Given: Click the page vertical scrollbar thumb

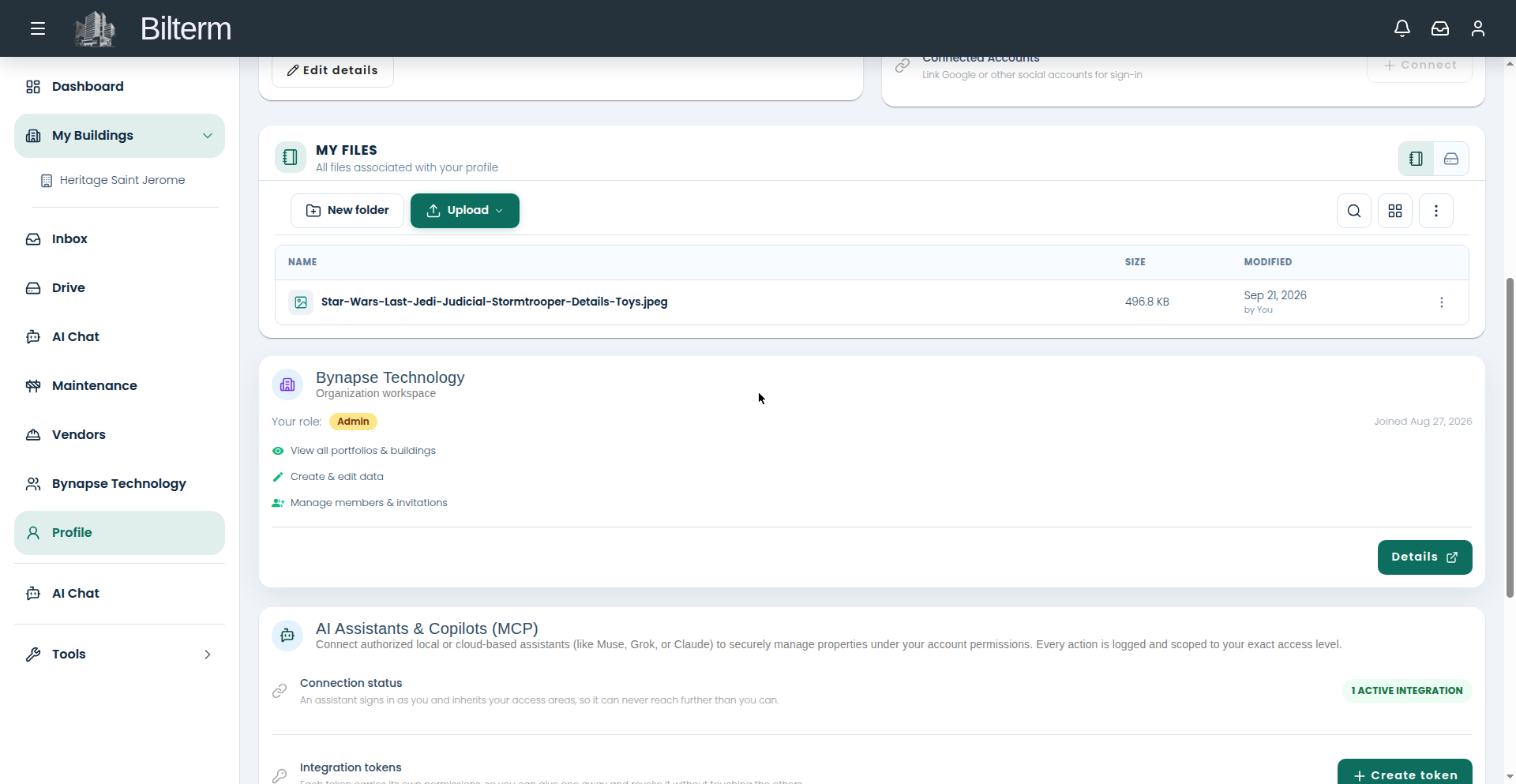Looking at the screenshot, I should (x=1510, y=437).
